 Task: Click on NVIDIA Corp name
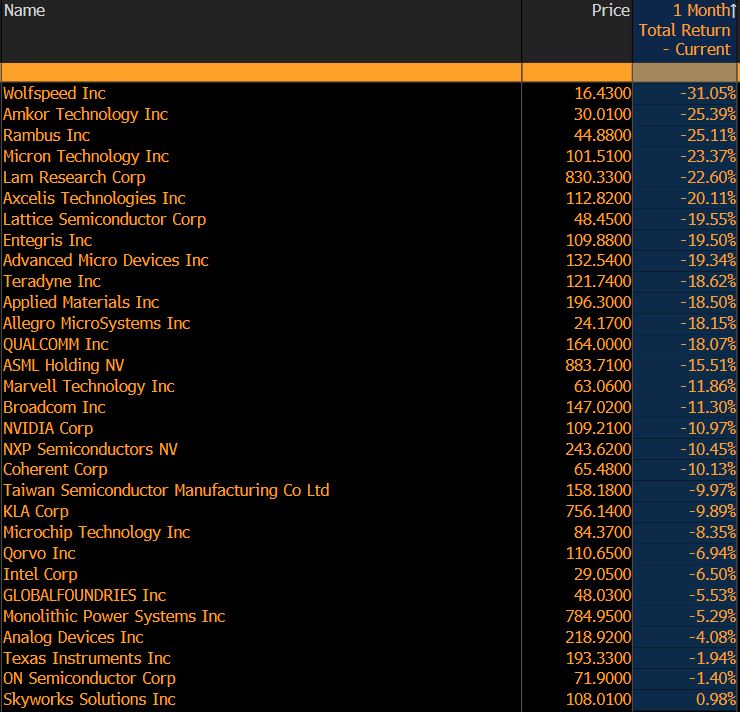click(48, 428)
